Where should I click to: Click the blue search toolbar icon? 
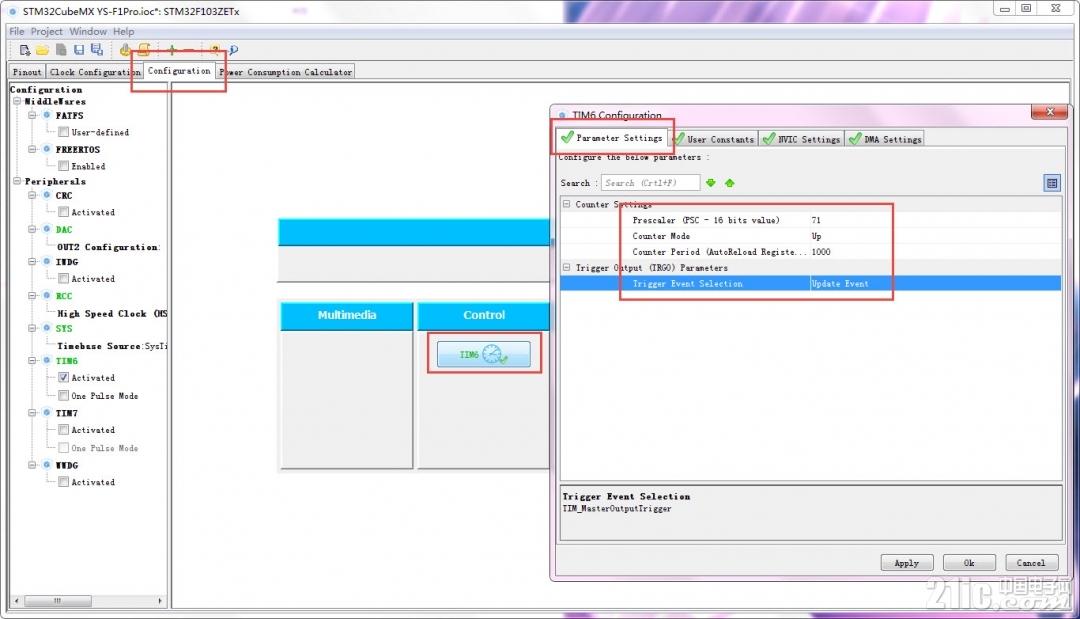pos(233,50)
